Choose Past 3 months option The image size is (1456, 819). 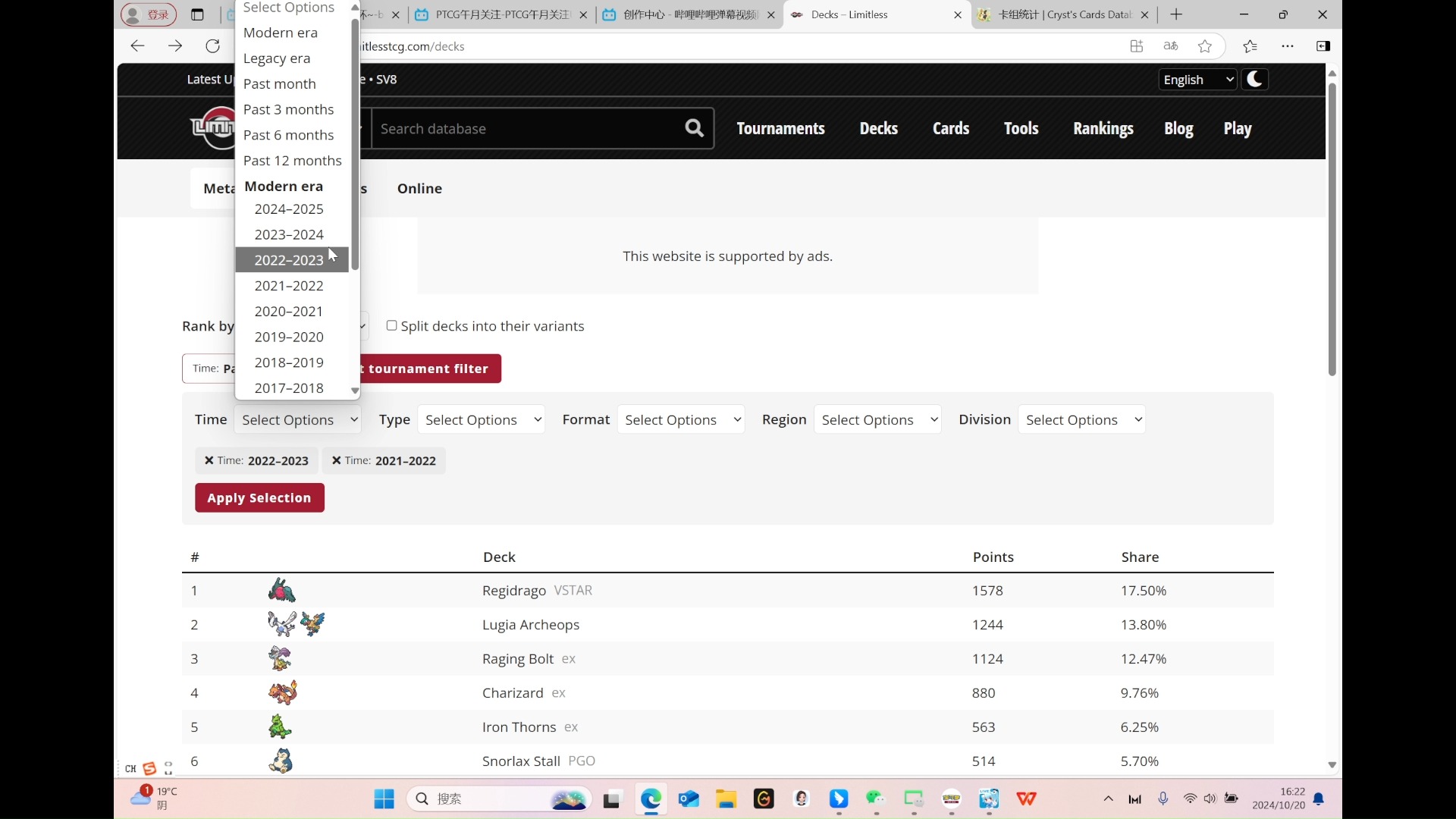click(x=292, y=109)
